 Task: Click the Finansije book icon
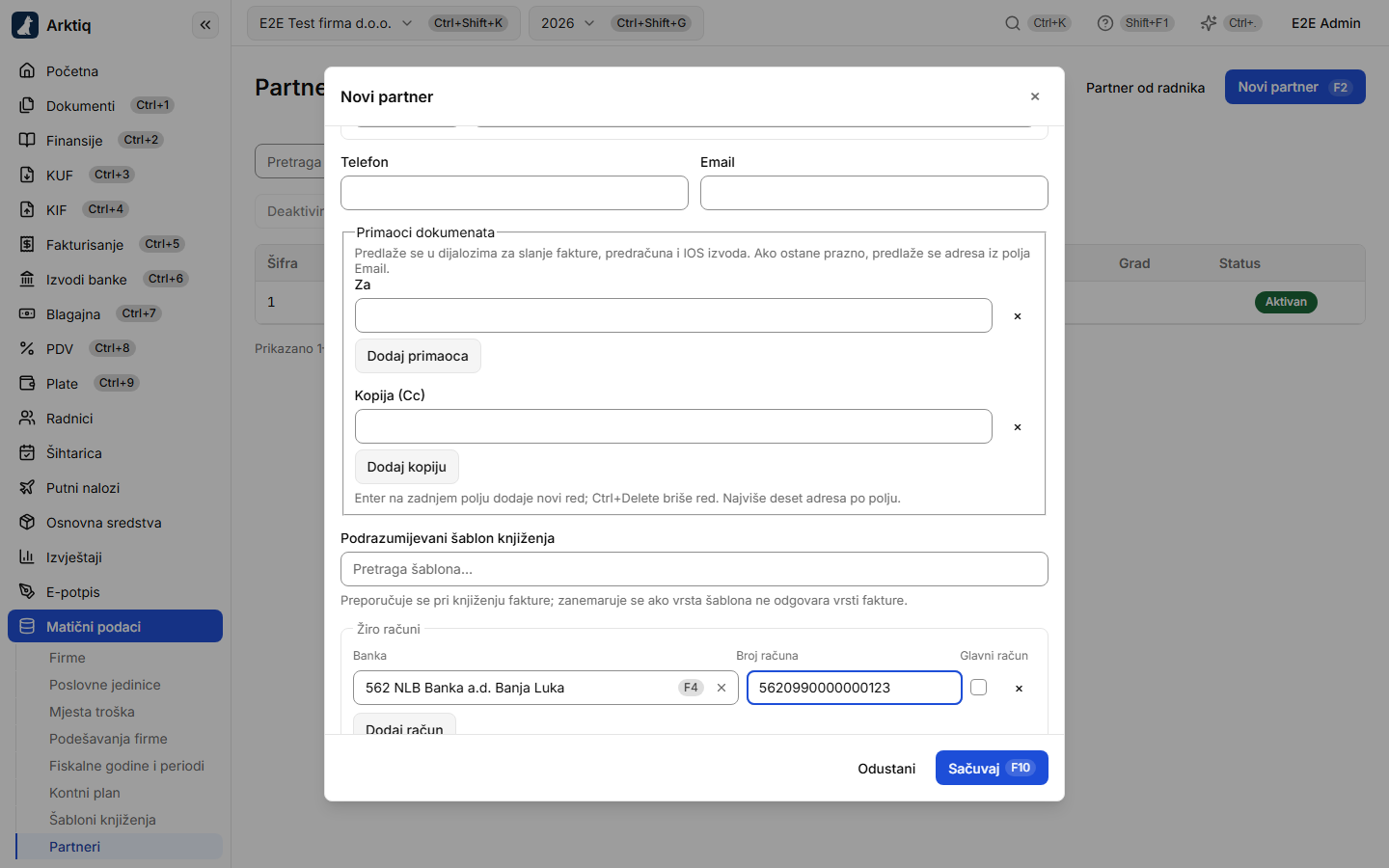[x=27, y=141]
